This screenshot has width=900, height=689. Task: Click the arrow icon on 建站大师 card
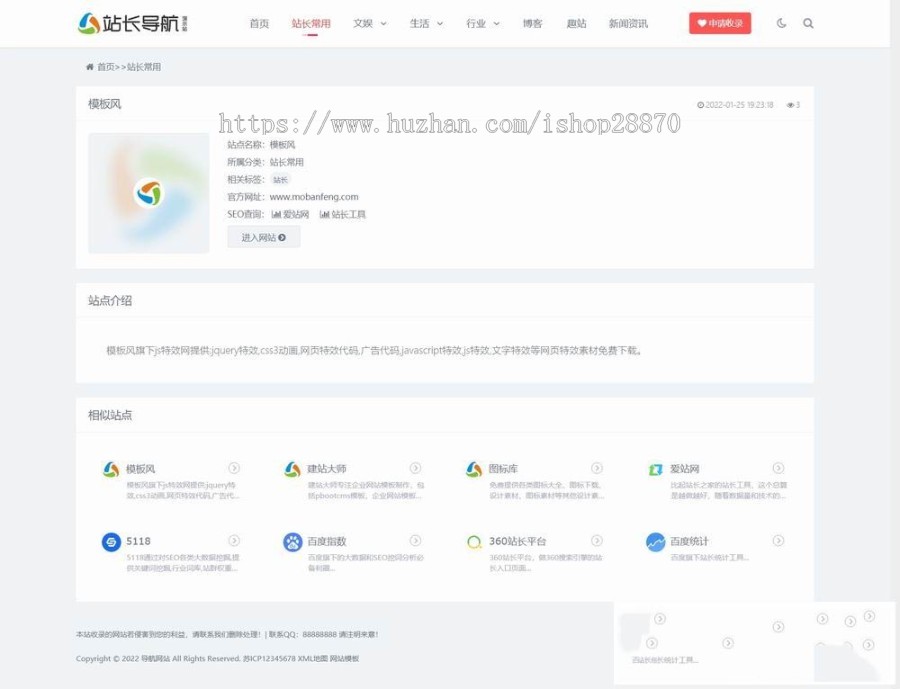(416, 468)
